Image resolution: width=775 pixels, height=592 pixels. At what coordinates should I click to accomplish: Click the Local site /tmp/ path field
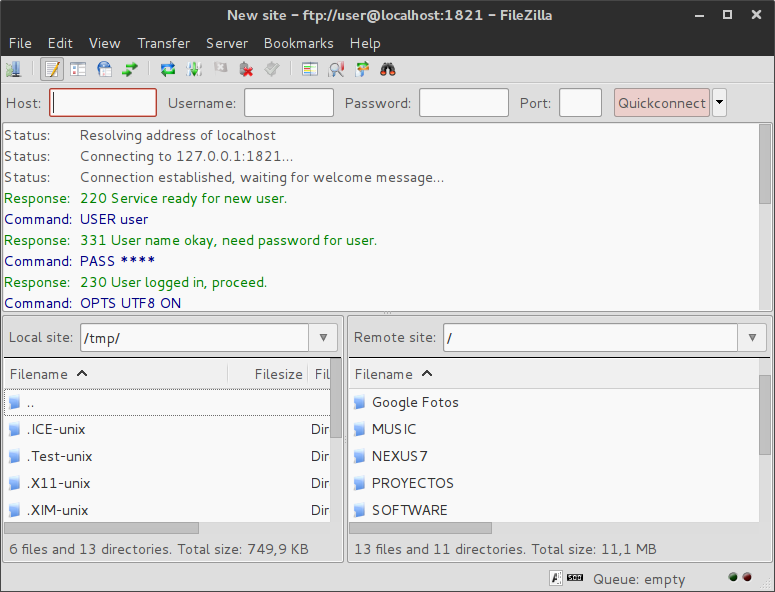[x=195, y=338]
